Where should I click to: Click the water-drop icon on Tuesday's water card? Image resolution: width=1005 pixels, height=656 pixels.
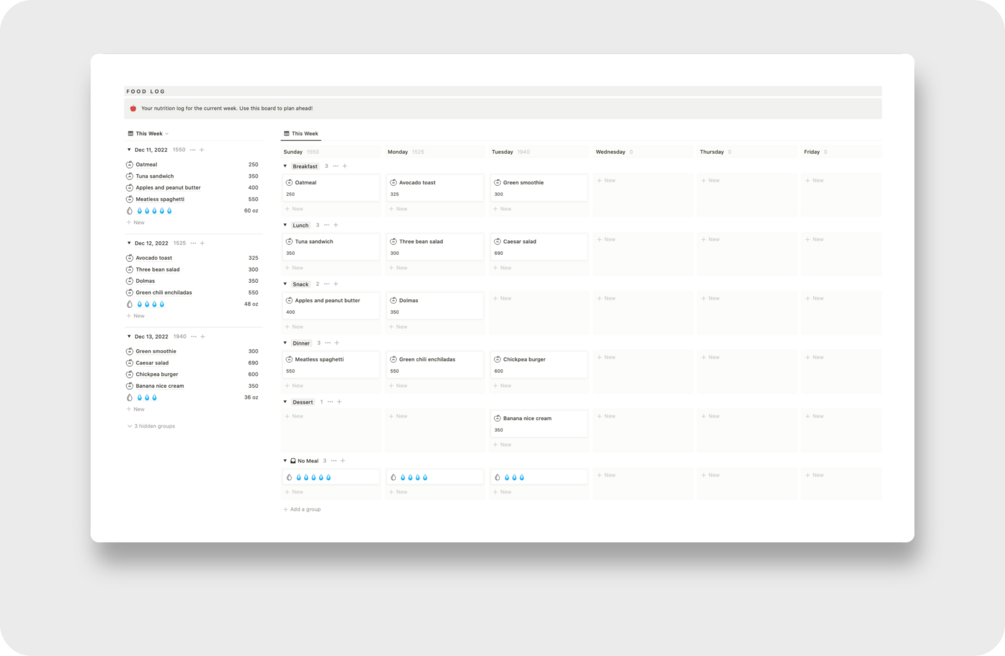(x=497, y=477)
